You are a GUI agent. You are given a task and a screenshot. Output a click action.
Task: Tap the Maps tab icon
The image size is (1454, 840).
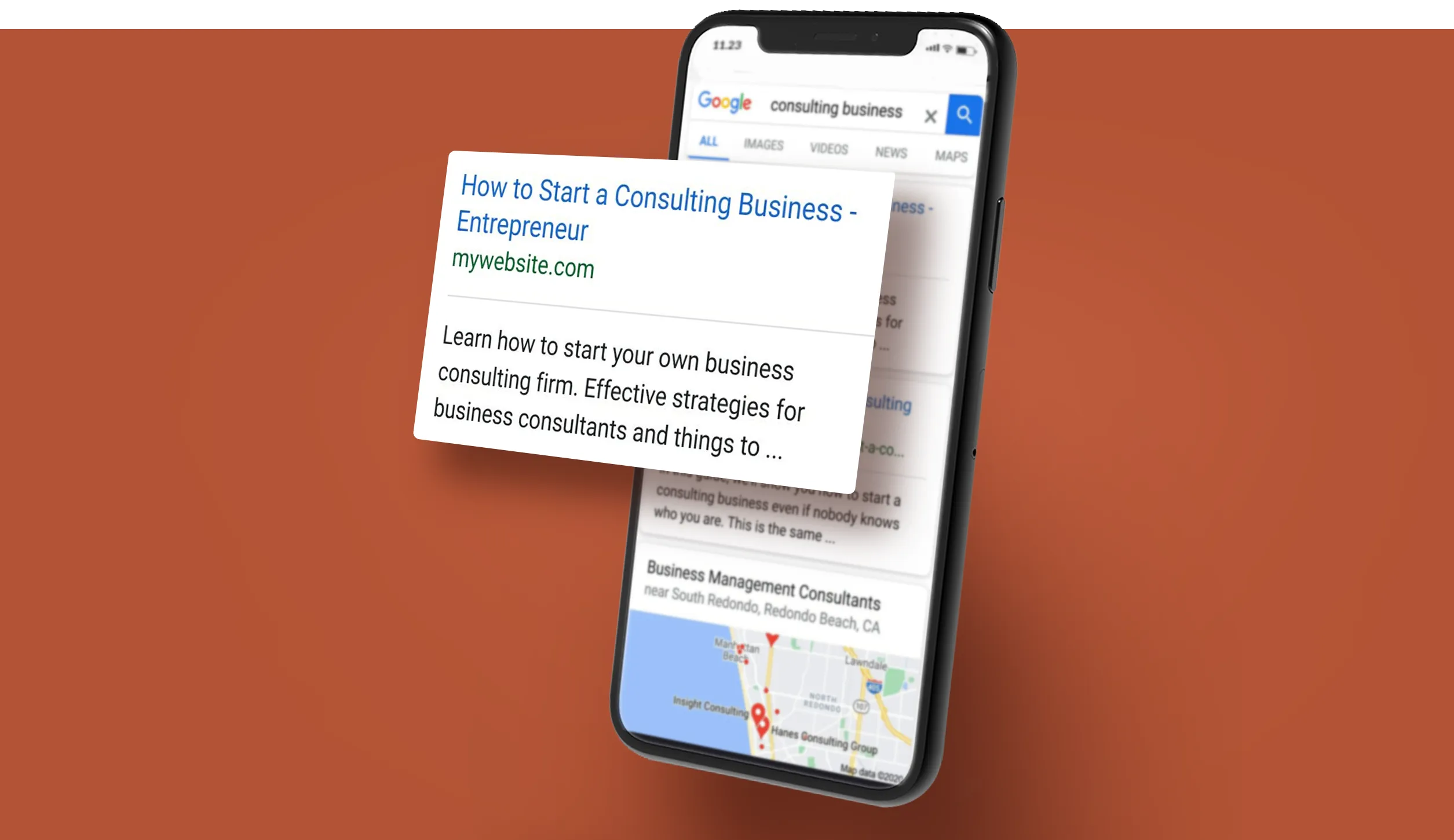[x=951, y=153]
